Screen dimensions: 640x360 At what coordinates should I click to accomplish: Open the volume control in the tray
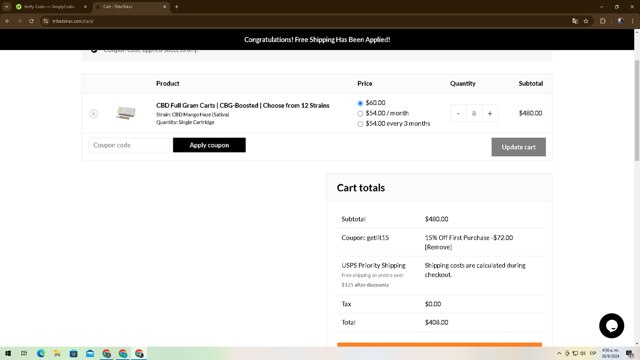pyautogui.click(x=583, y=353)
